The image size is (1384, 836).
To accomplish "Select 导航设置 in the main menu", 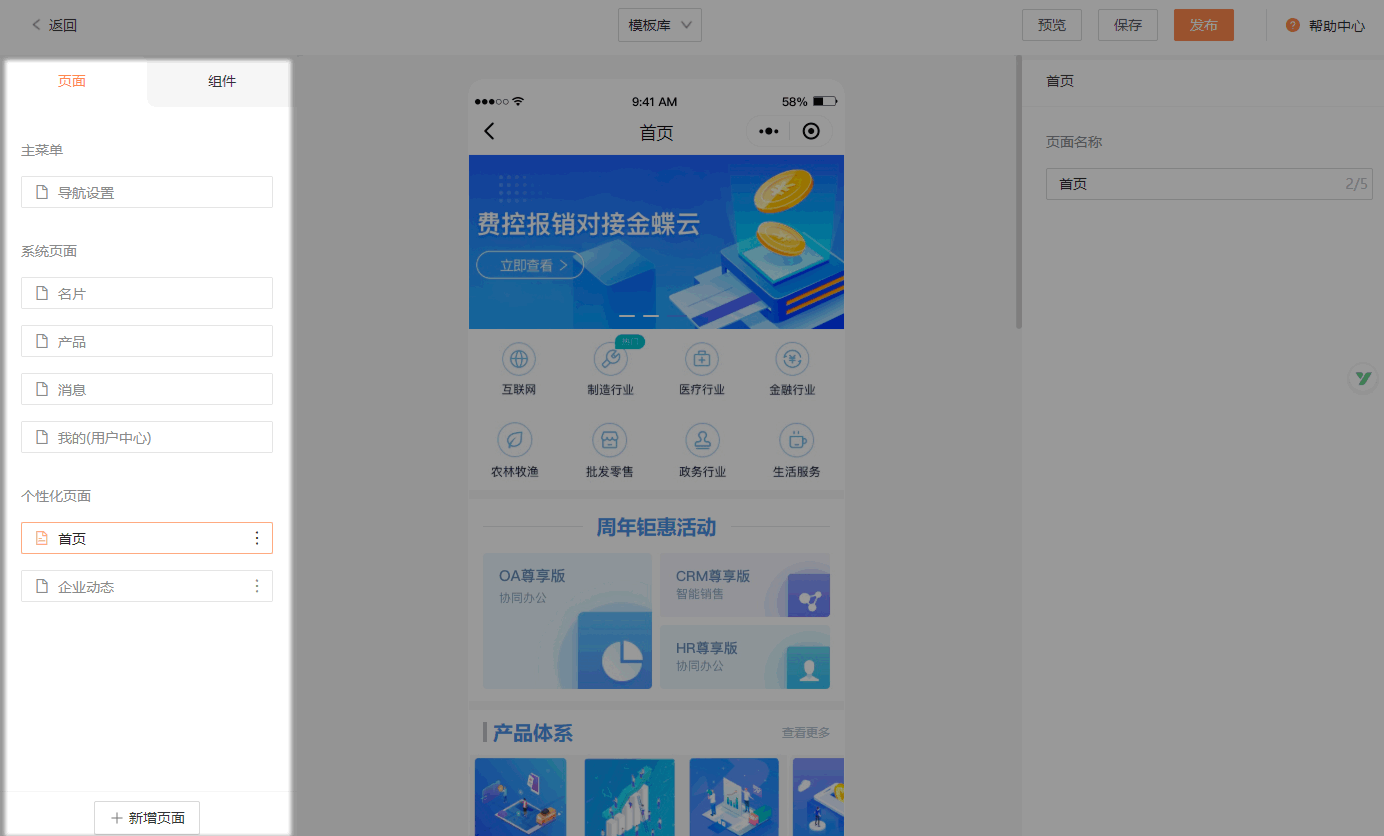I will [147, 192].
